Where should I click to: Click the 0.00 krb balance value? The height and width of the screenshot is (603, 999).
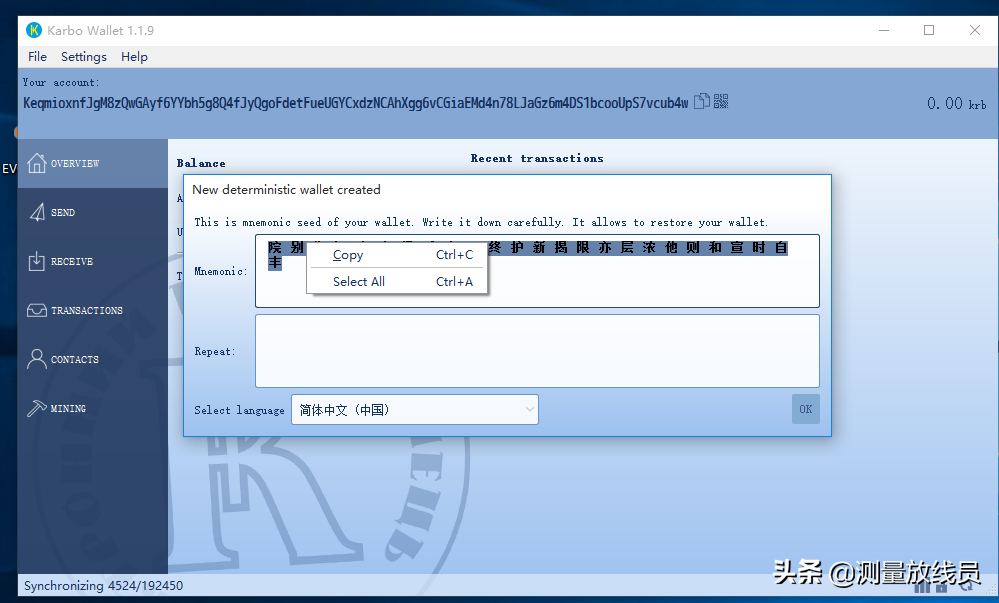tap(956, 104)
